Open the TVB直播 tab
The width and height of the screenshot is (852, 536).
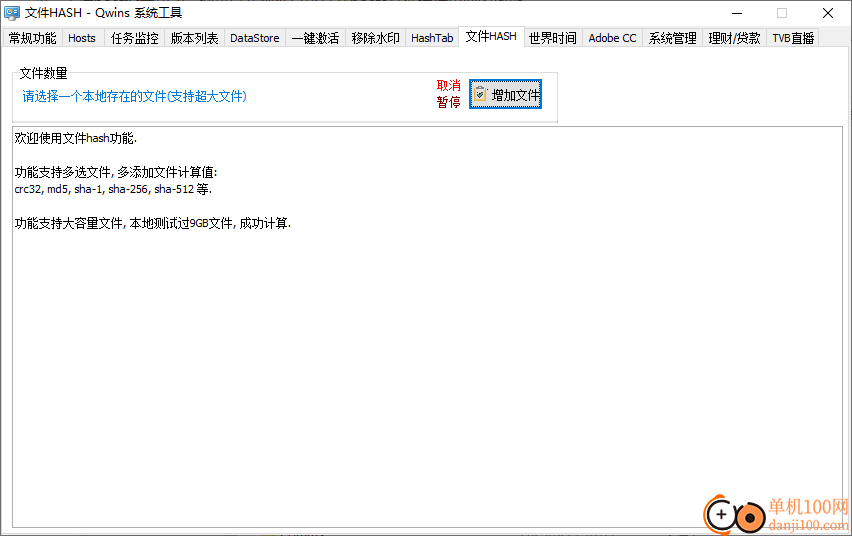(x=793, y=38)
